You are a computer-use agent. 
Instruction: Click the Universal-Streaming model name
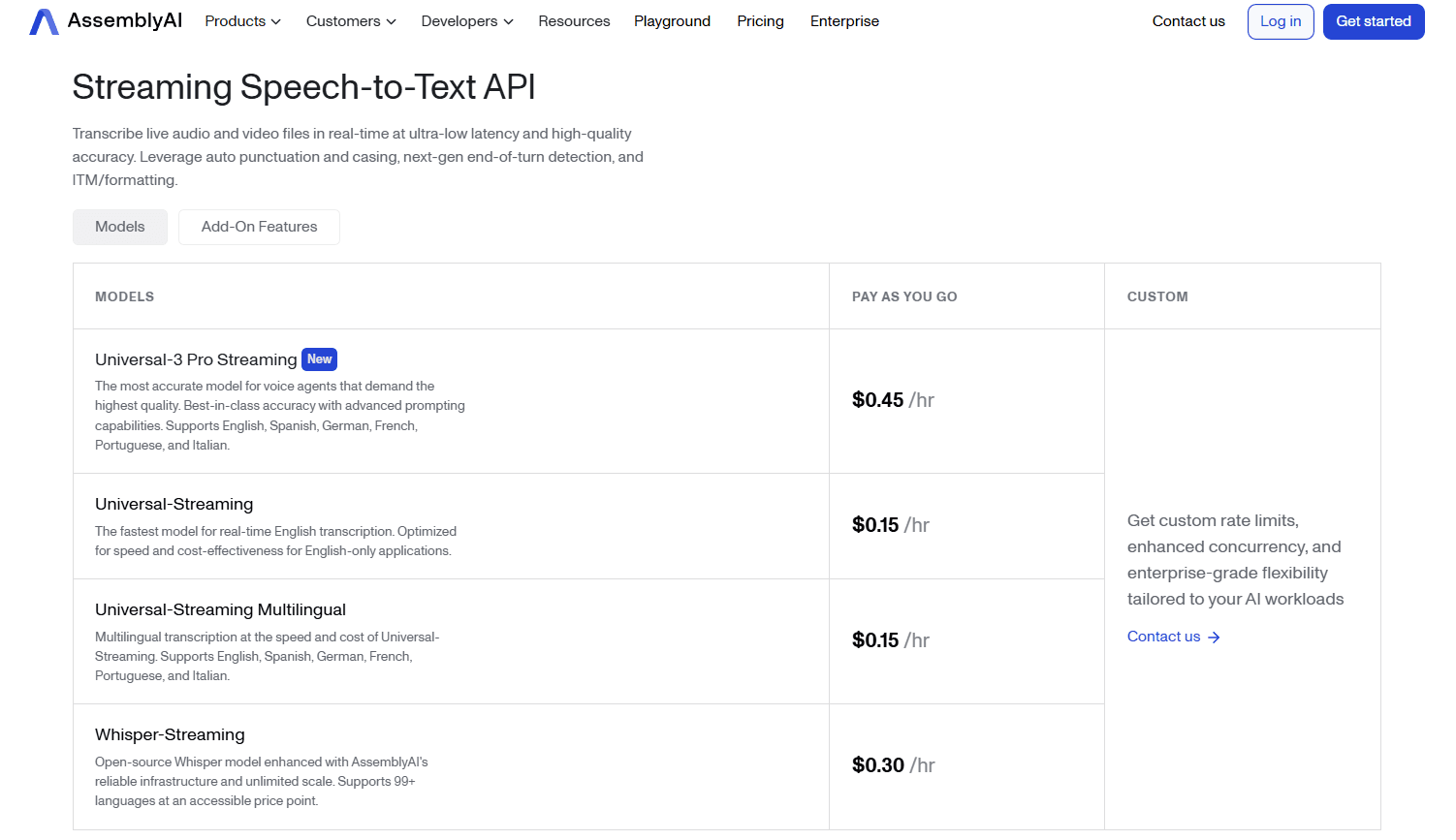pyautogui.click(x=174, y=504)
